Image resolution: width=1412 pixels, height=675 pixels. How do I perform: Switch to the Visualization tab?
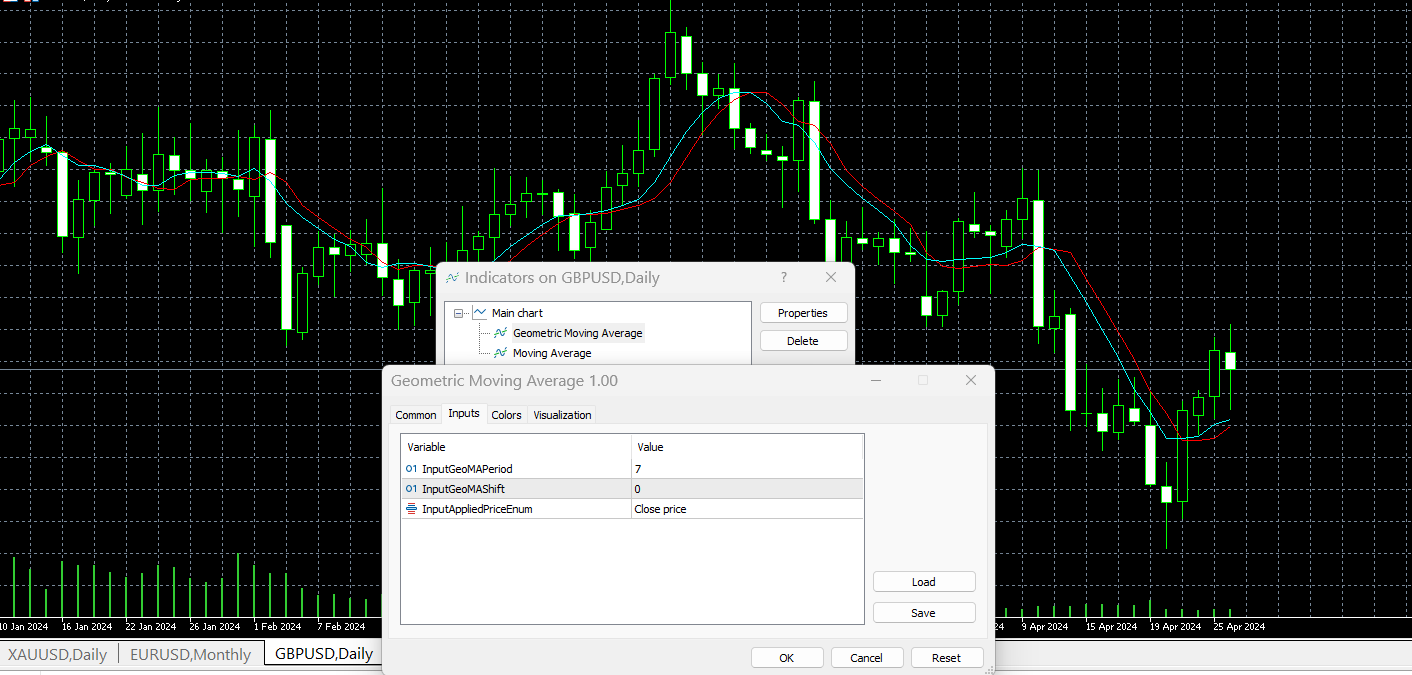coord(562,414)
